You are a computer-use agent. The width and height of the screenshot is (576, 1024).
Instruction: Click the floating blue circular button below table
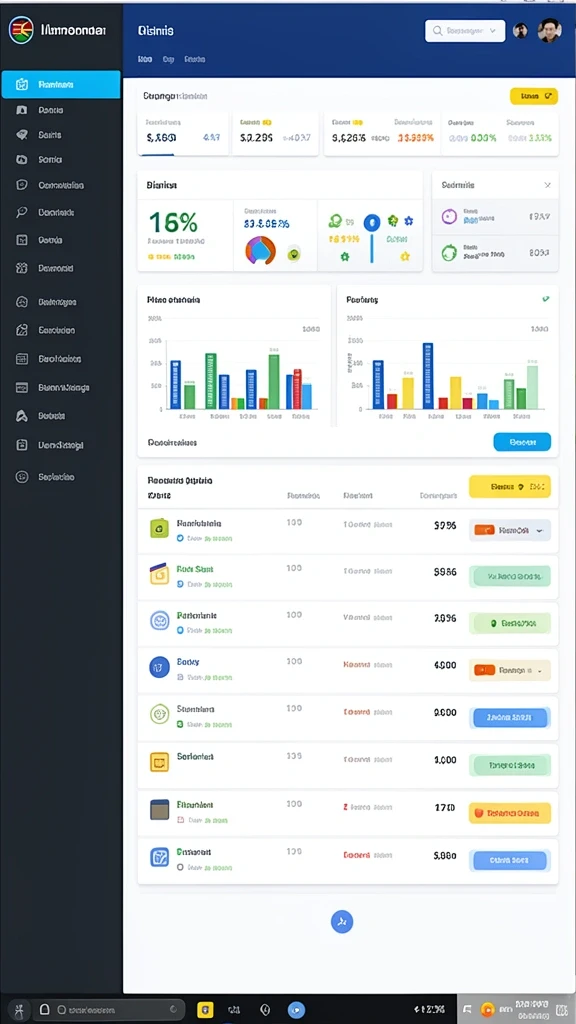tap(342, 921)
